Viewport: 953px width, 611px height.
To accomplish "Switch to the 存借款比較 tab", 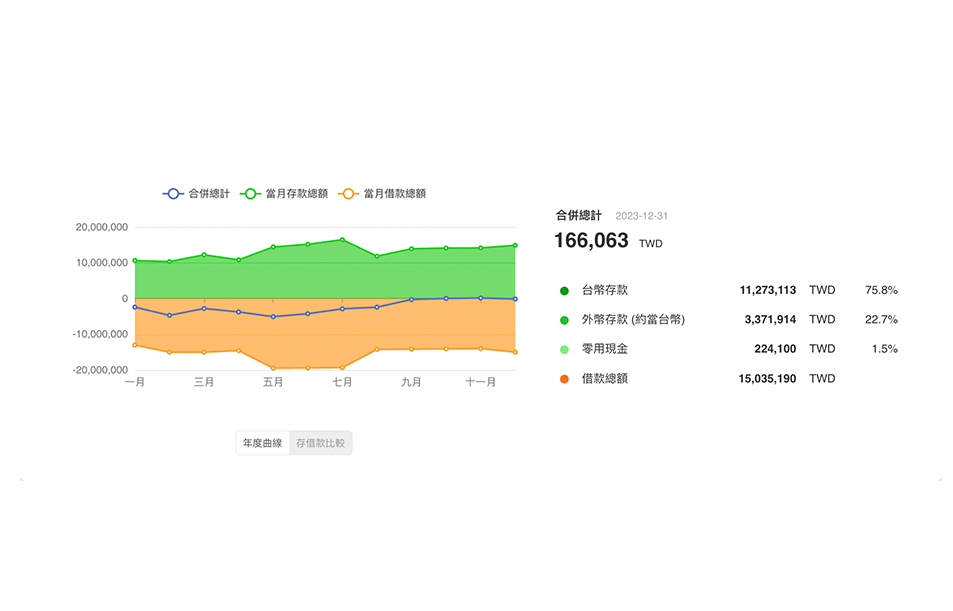I will click(320, 443).
